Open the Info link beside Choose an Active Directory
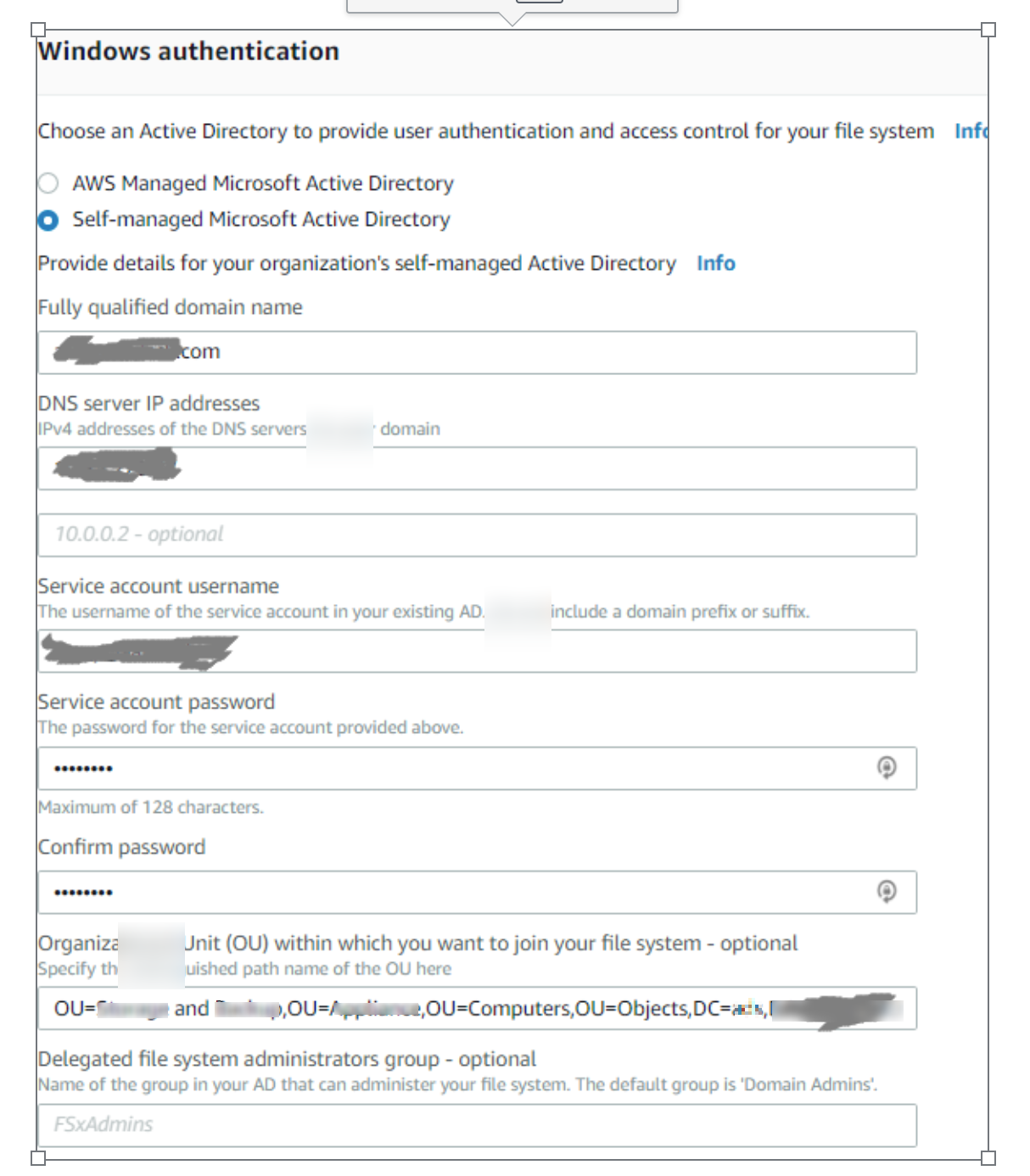 click(970, 132)
